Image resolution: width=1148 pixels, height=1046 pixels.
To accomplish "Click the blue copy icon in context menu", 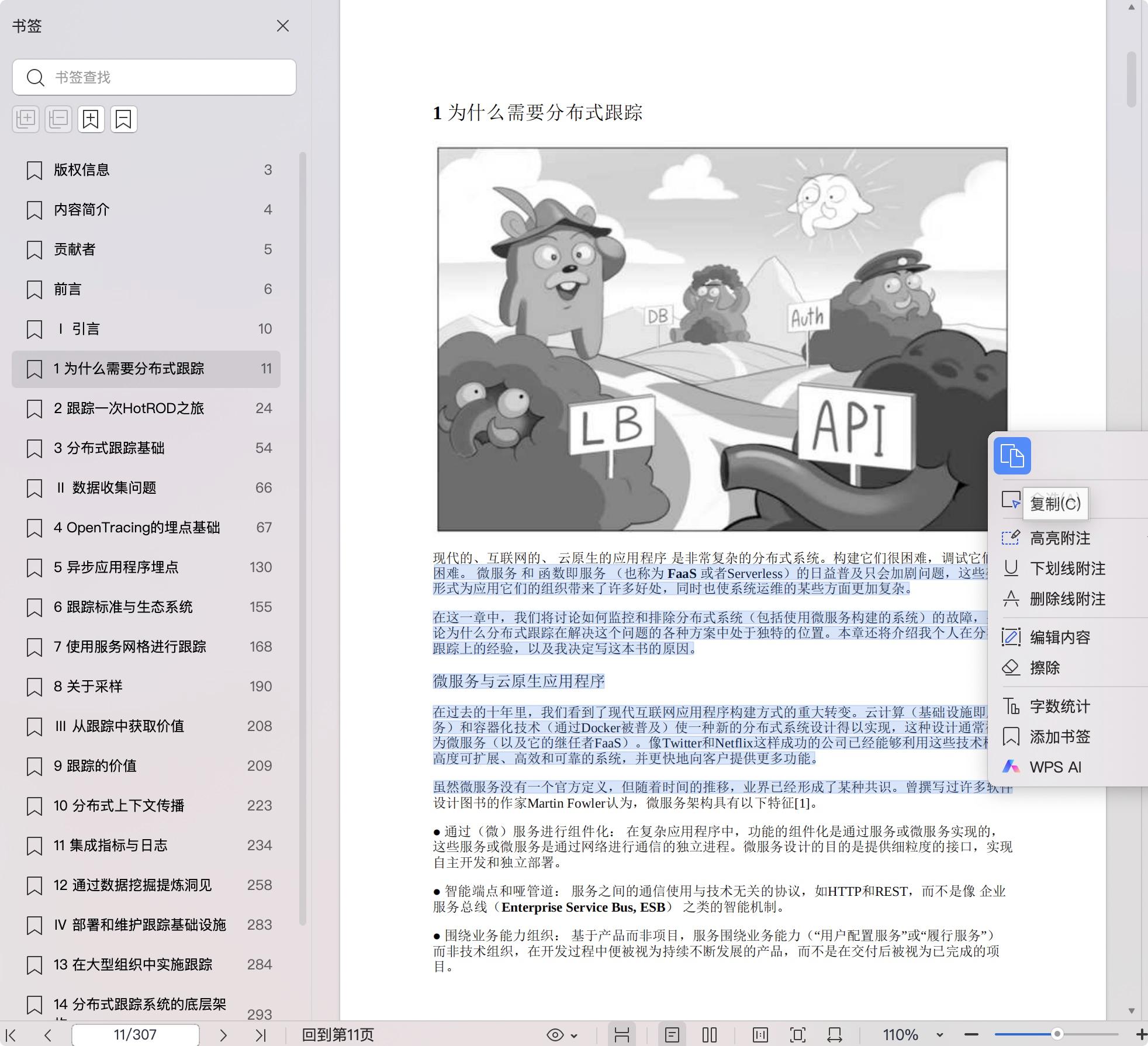I will tap(1012, 456).
